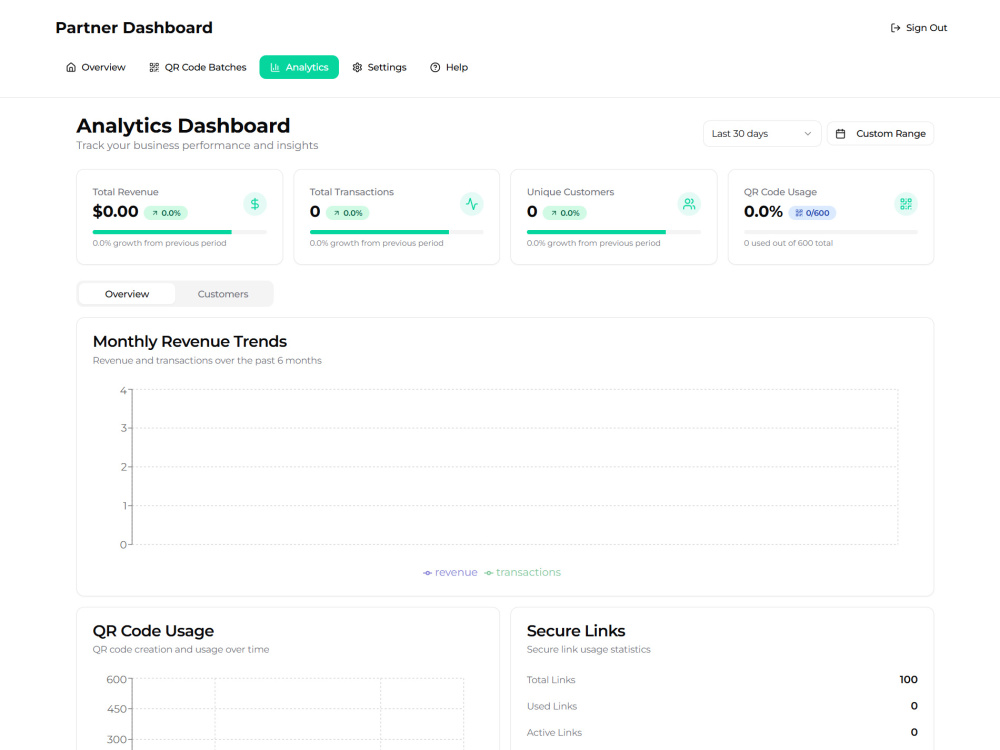Click the Monthly Revenue Trends heading

190,342
